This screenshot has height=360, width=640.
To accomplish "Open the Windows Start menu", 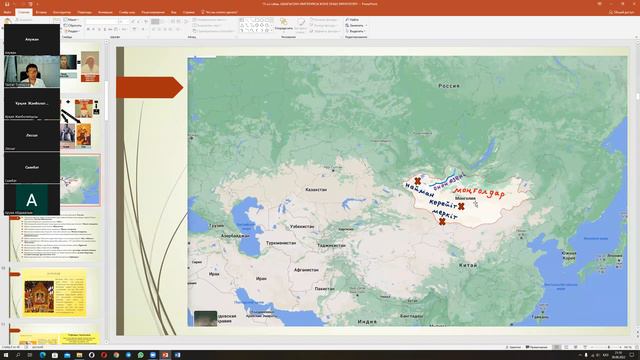I will pyautogui.click(x=6, y=355).
